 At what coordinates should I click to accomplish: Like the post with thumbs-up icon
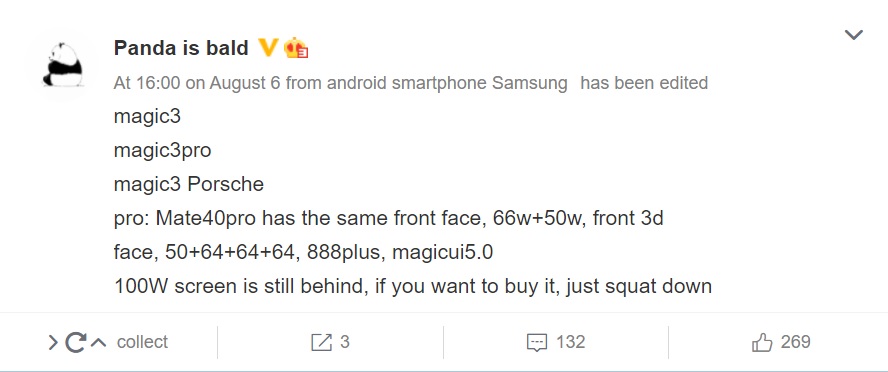pos(762,342)
